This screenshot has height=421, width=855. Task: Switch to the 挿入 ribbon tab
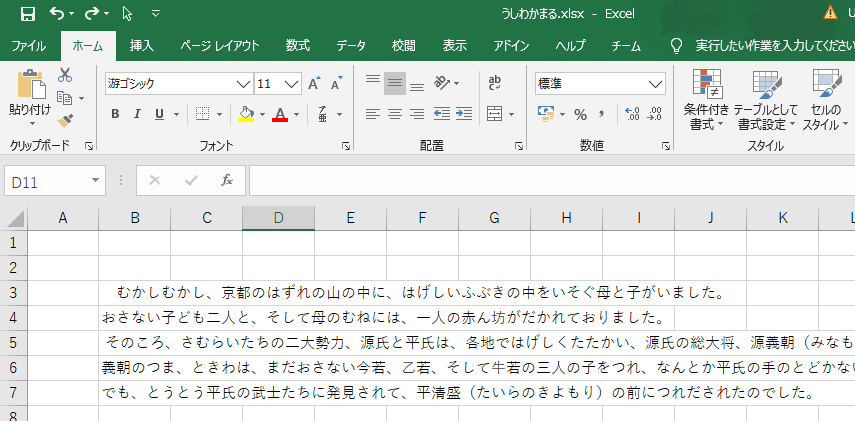click(x=142, y=45)
